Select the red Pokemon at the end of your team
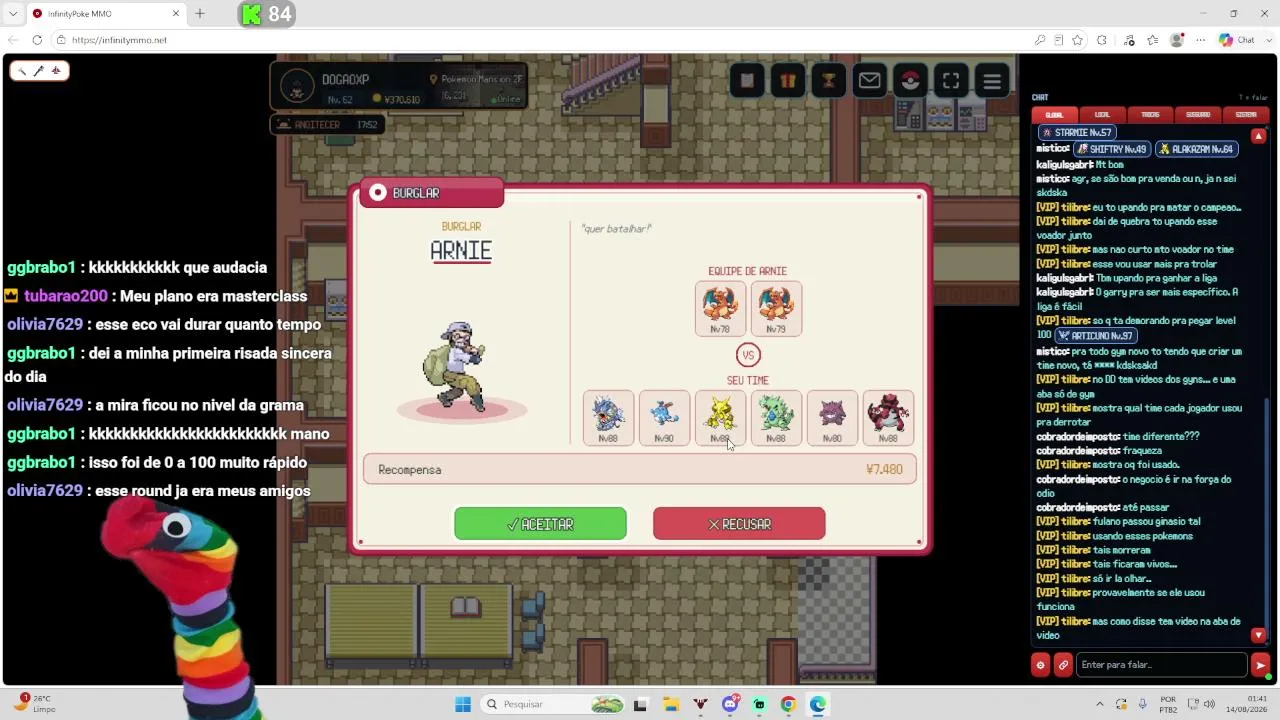Screen dimensions: 1280x720 [888, 418]
